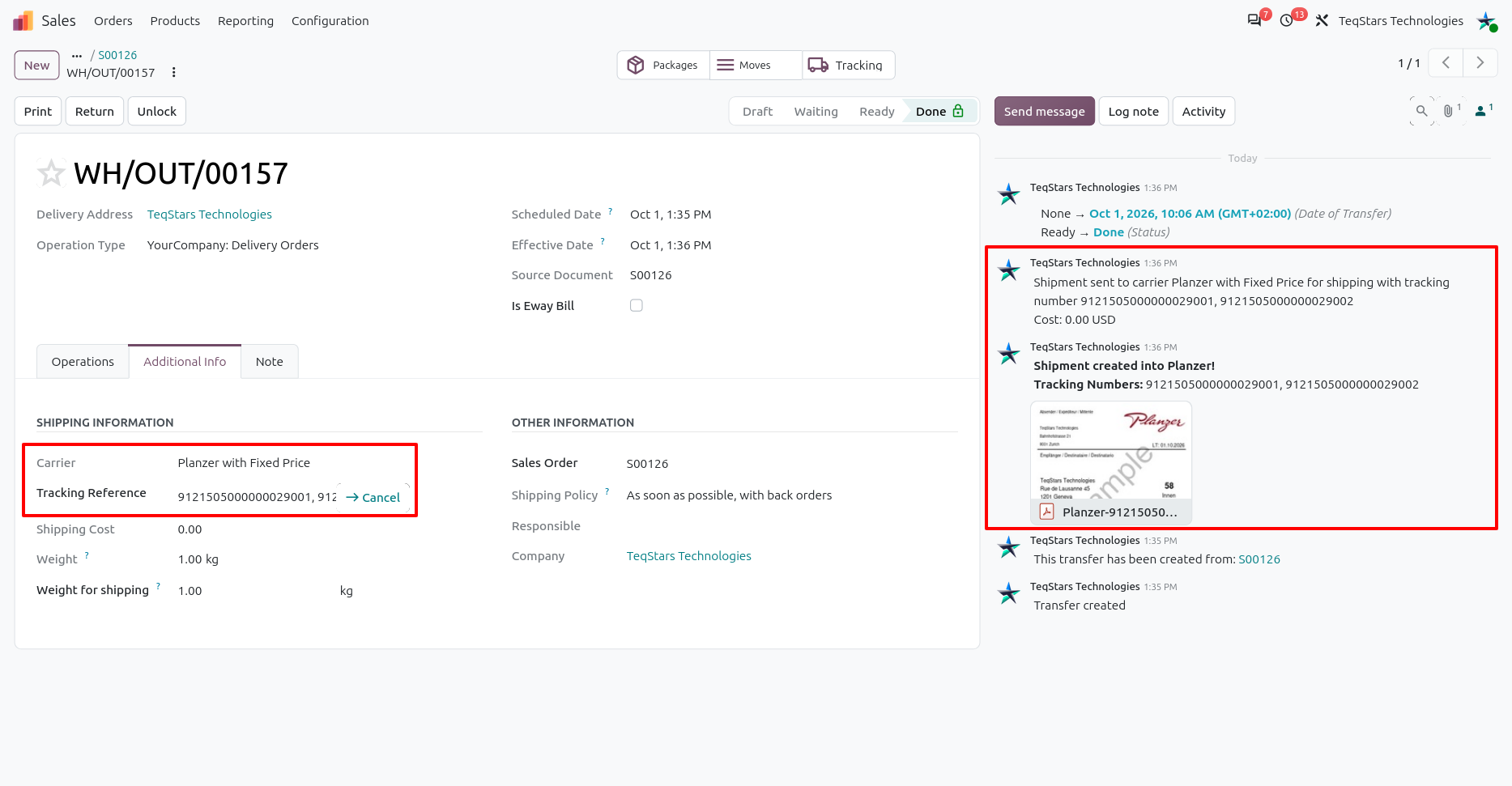
Task: Open S00126 link in chatter message
Action: coord(1259,559)
